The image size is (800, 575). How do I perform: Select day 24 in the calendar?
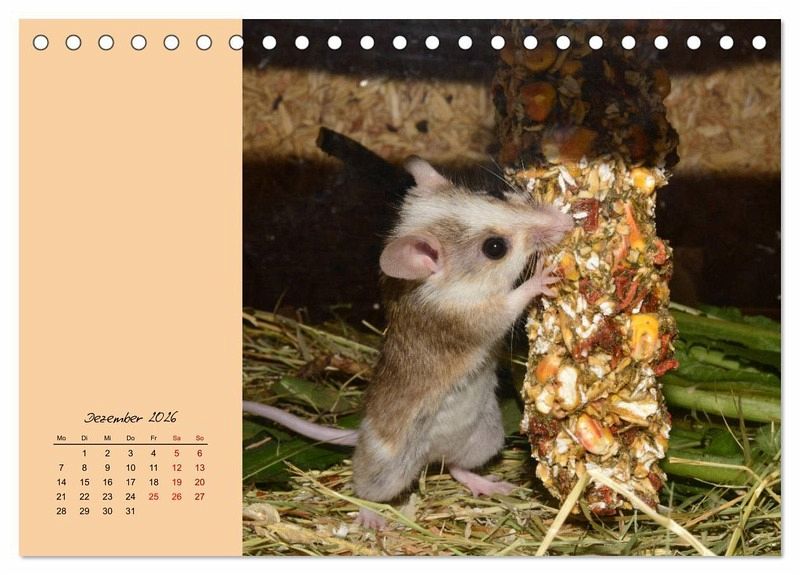point(131,496)
